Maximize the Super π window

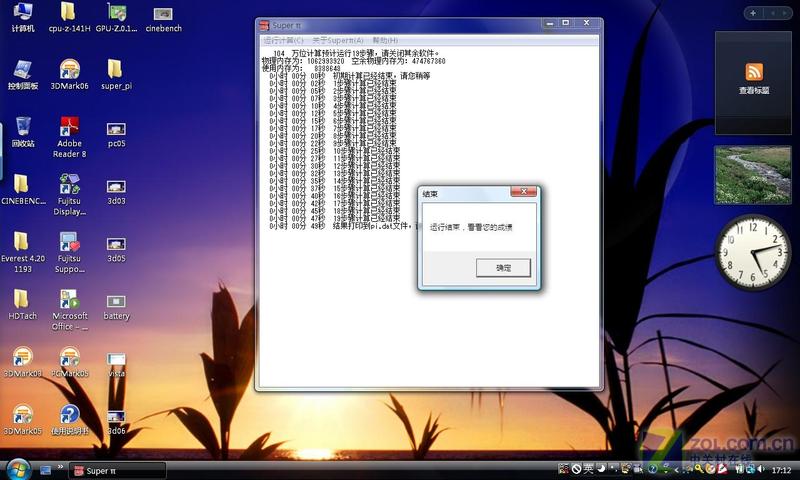pos(566,23)
